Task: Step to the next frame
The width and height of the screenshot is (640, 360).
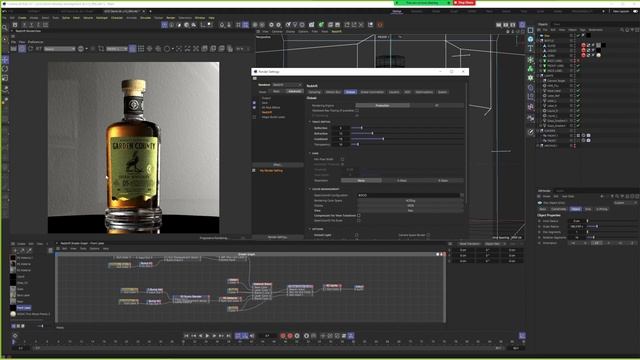Action: point(214,336)
